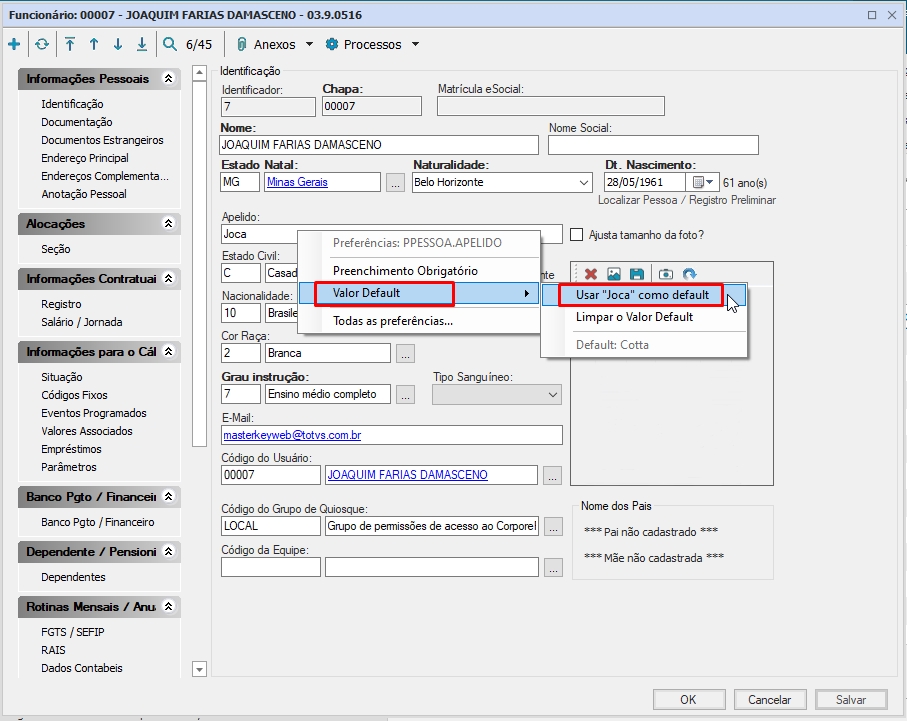Open Anexos attachments
Screen dimensions: 907x721
tap(267, 45)
